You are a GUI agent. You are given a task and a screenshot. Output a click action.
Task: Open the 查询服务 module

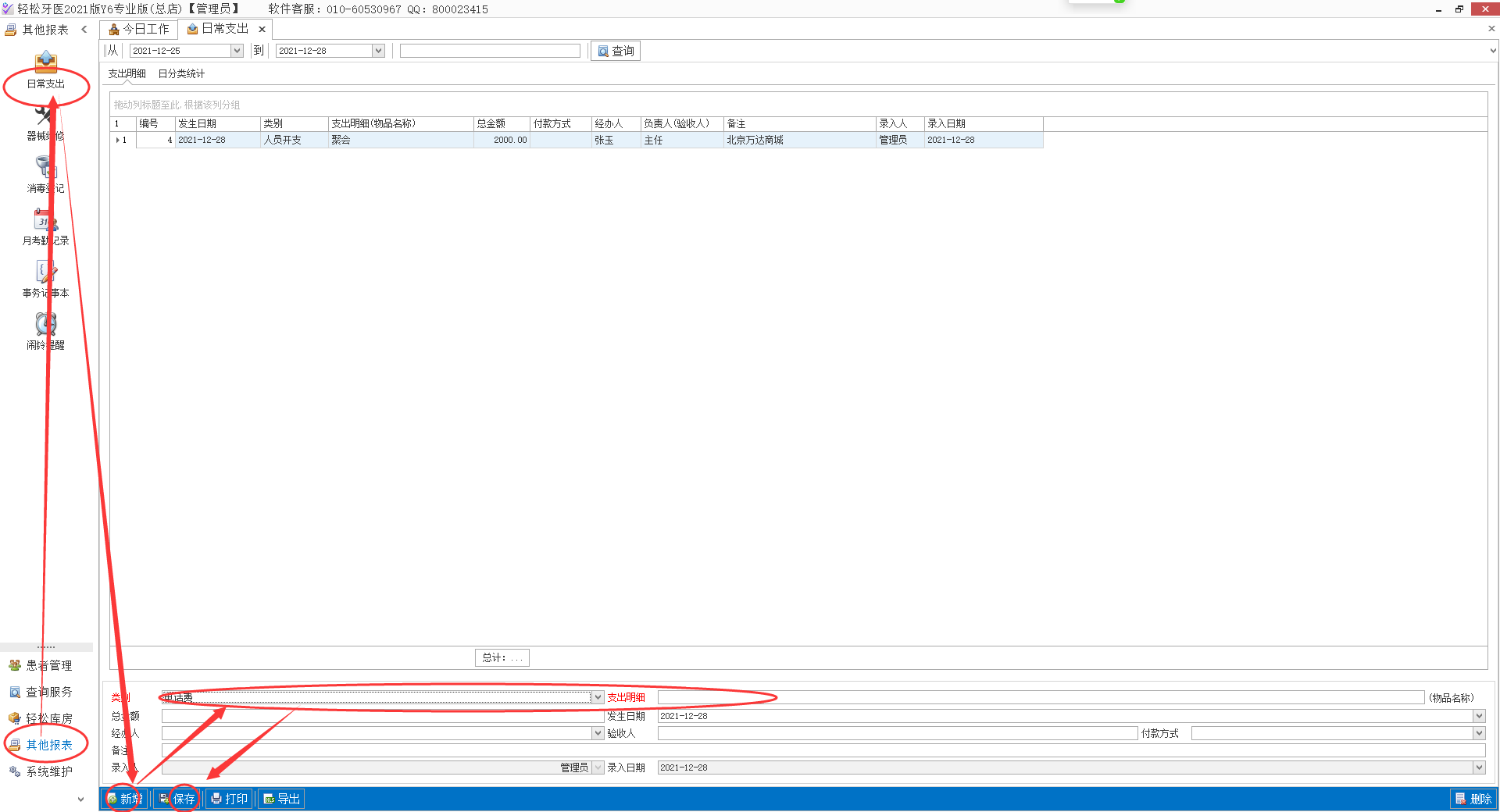41,692
